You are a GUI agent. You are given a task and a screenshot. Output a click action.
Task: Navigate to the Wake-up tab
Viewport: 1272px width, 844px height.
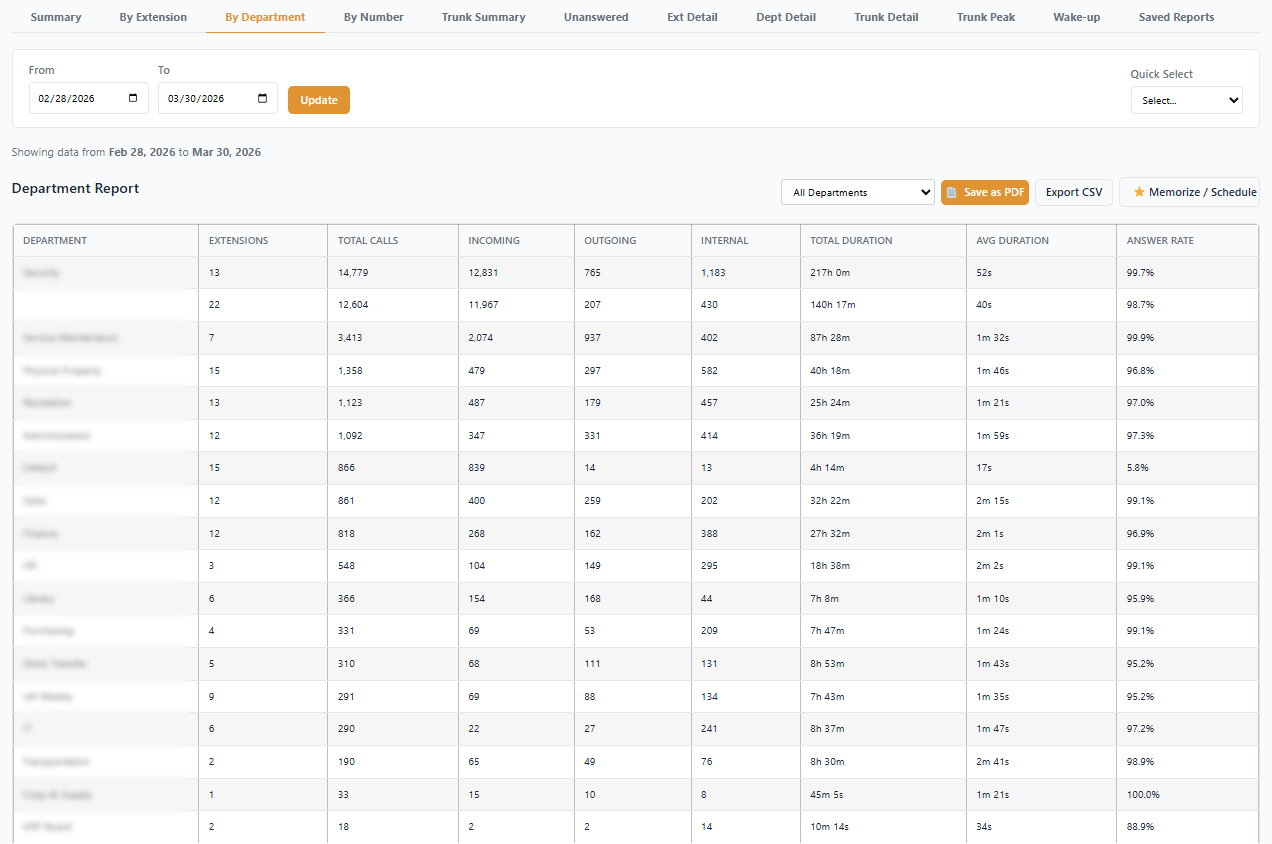pos(1076,17)
